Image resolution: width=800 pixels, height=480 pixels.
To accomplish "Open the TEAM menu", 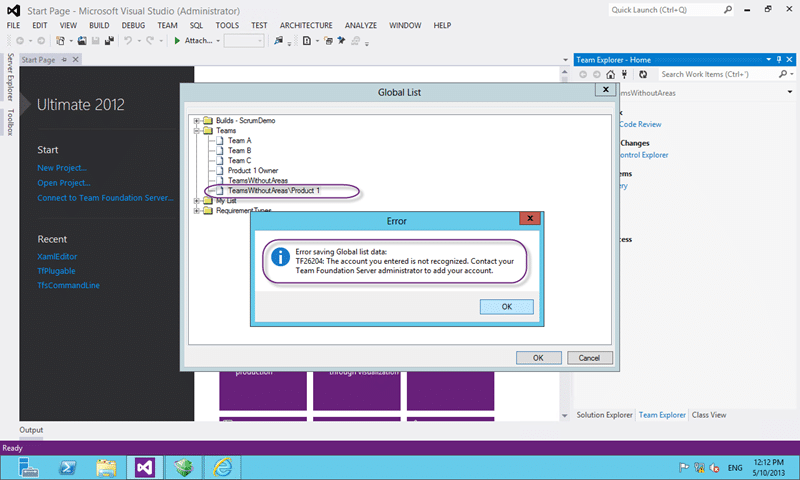I will pos(167,26).
